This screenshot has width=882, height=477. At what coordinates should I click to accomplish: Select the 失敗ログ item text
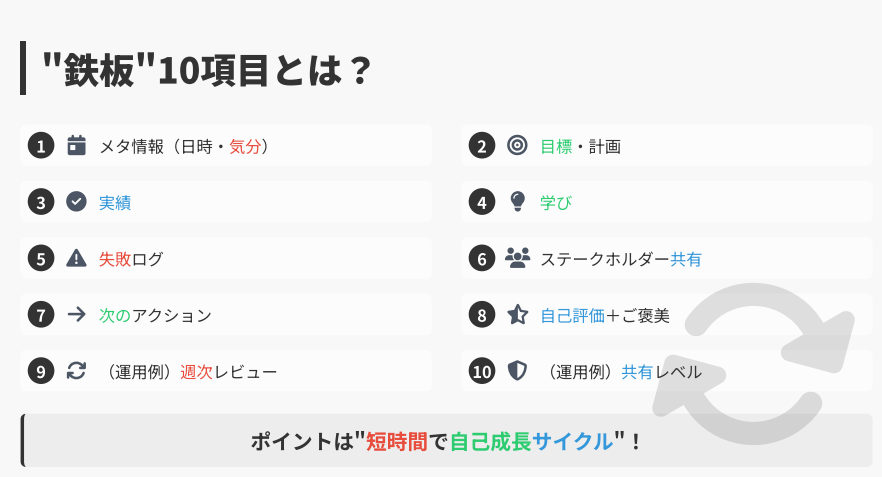(x=130, y=259)
